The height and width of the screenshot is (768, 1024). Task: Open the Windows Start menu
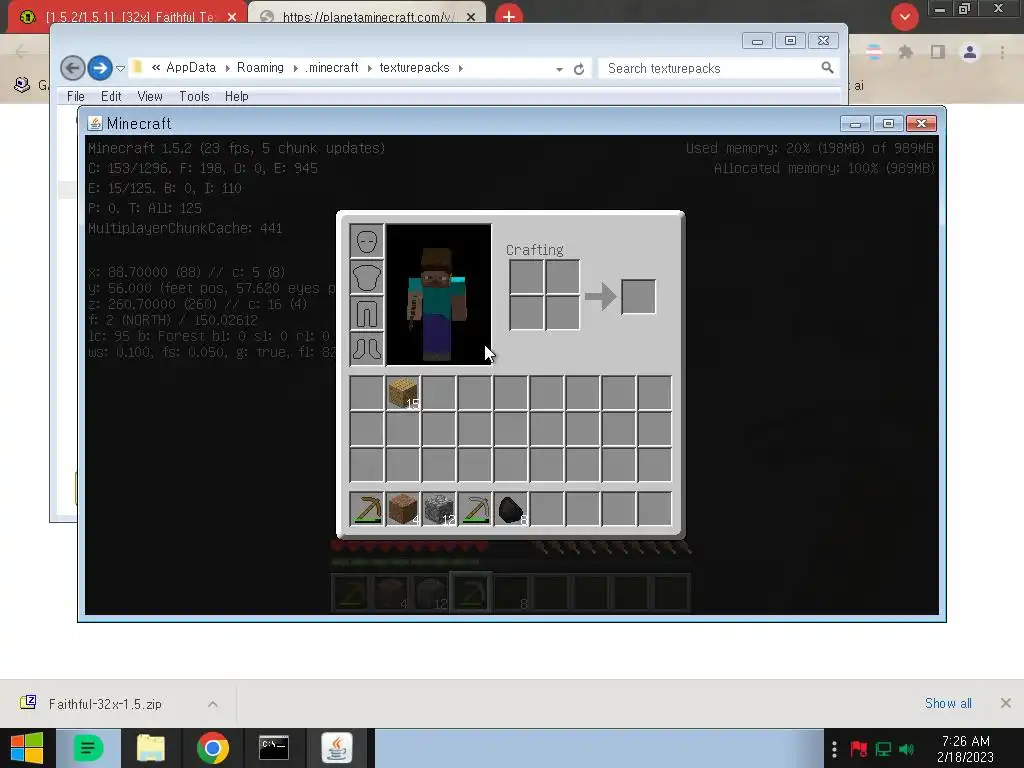coord(27,748)
